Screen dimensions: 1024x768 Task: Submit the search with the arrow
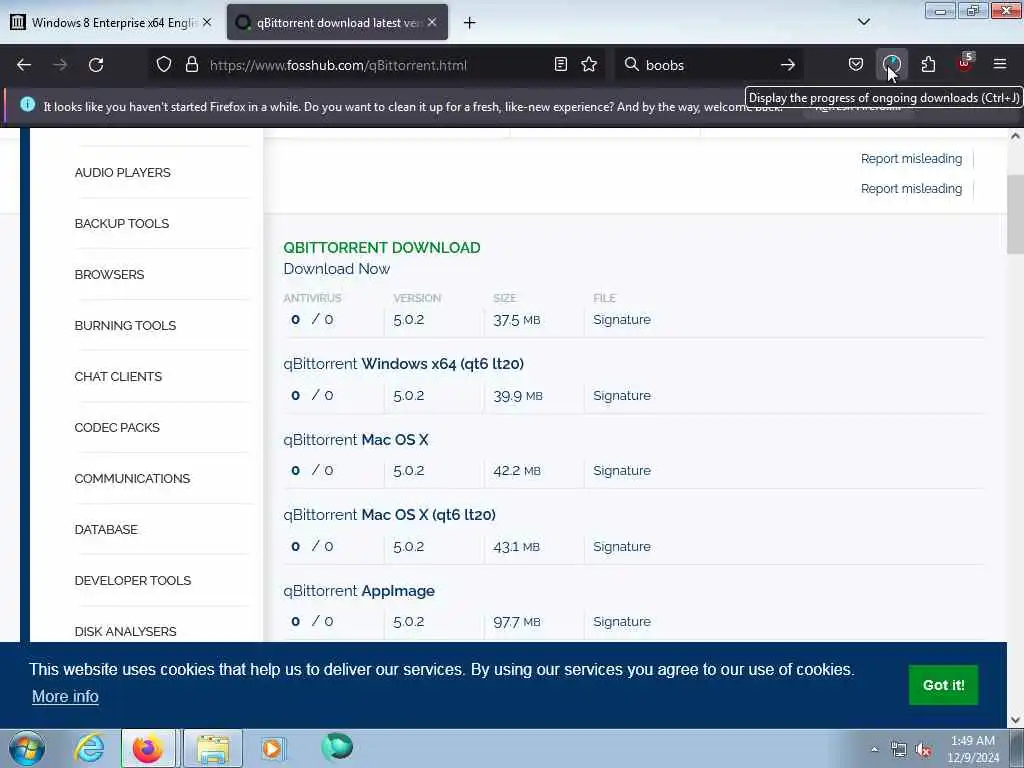click(788, 65)
